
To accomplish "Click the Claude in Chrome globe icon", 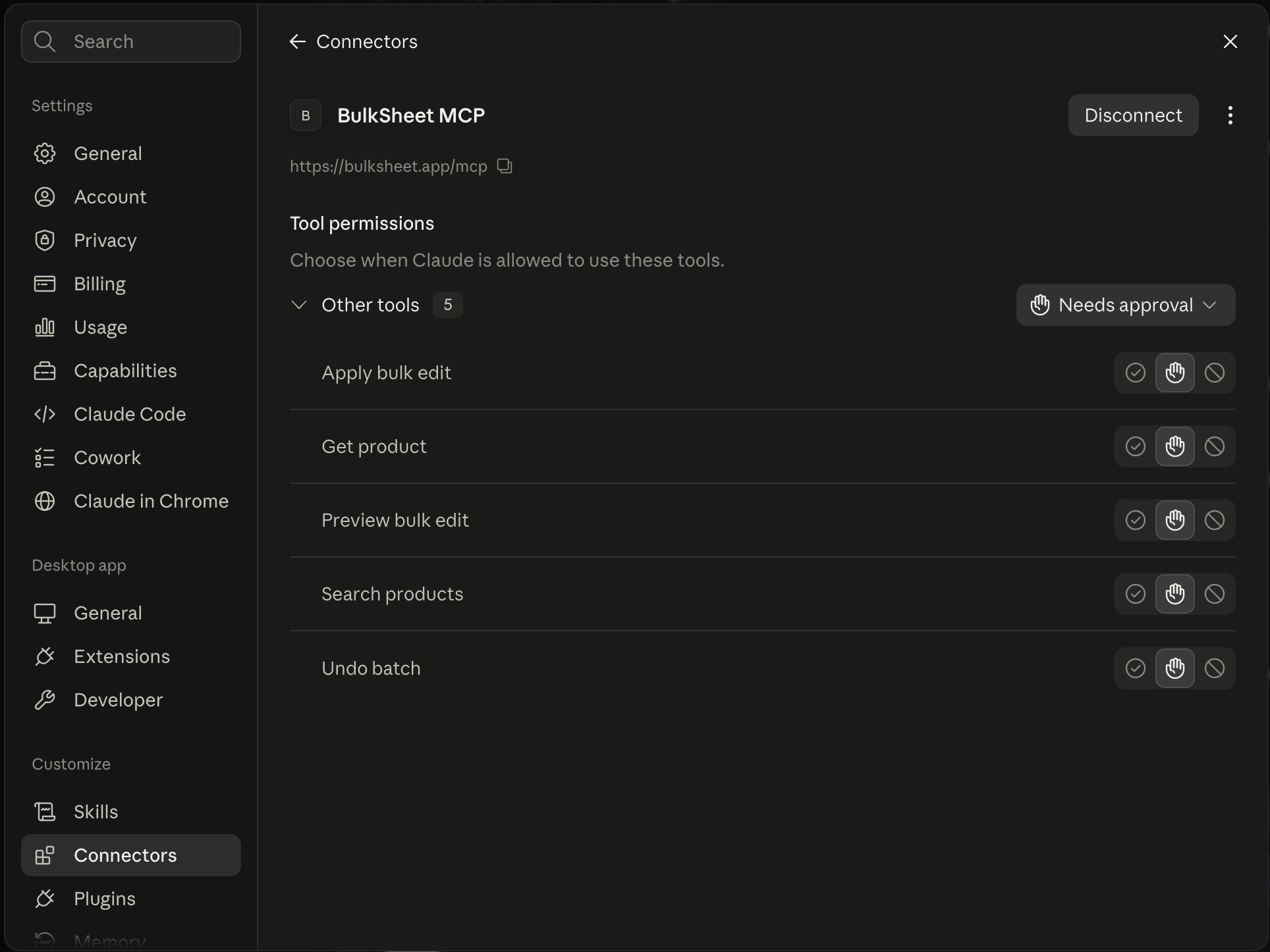I will [x=45, y=501].
